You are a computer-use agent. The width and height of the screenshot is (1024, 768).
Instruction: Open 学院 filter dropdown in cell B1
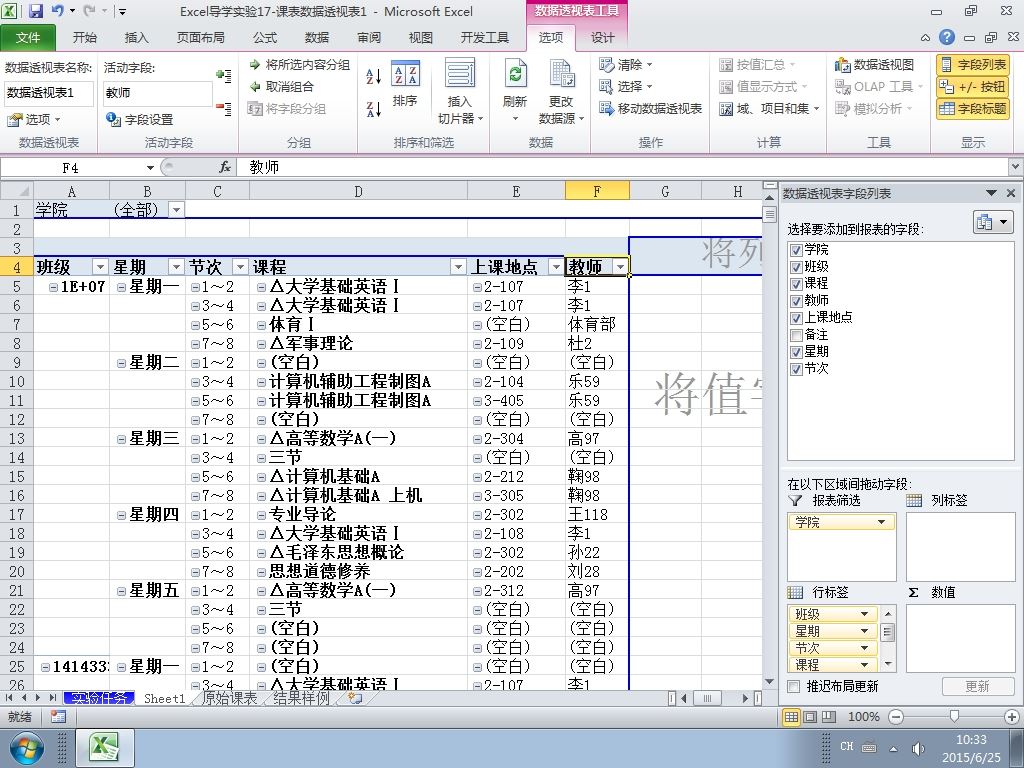click(176, 210)
